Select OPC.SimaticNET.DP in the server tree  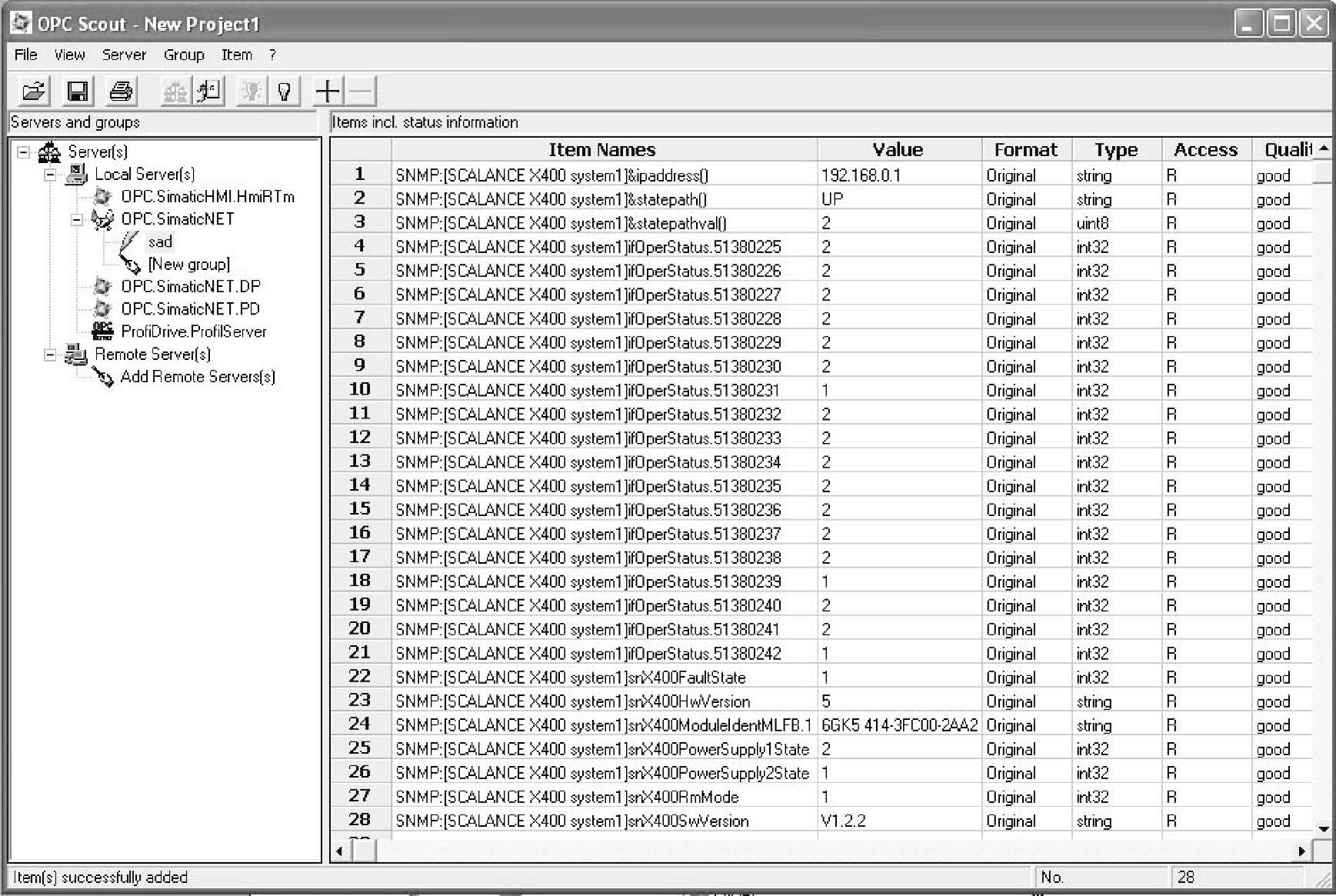(191, 287)
